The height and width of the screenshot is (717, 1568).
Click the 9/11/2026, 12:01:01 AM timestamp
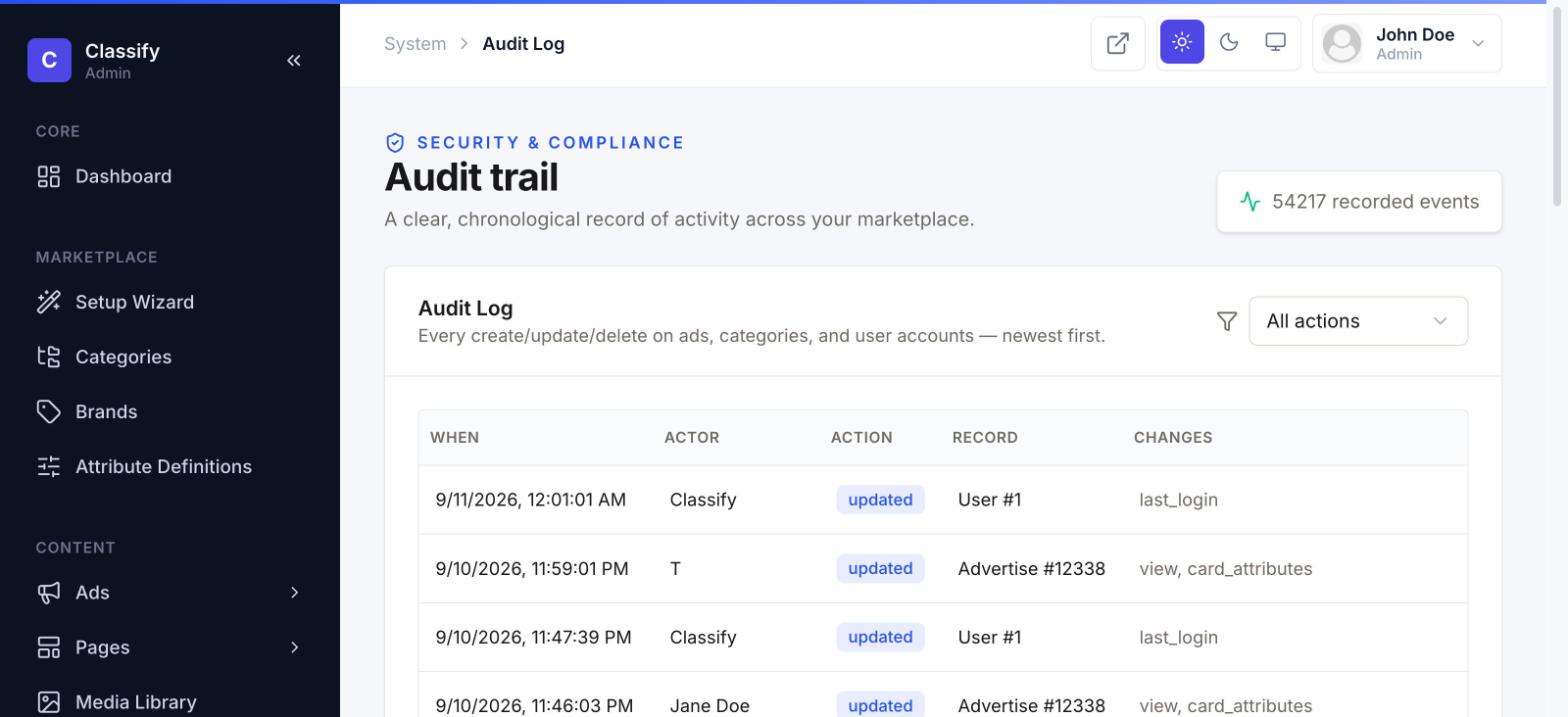(x=531, y=500)
